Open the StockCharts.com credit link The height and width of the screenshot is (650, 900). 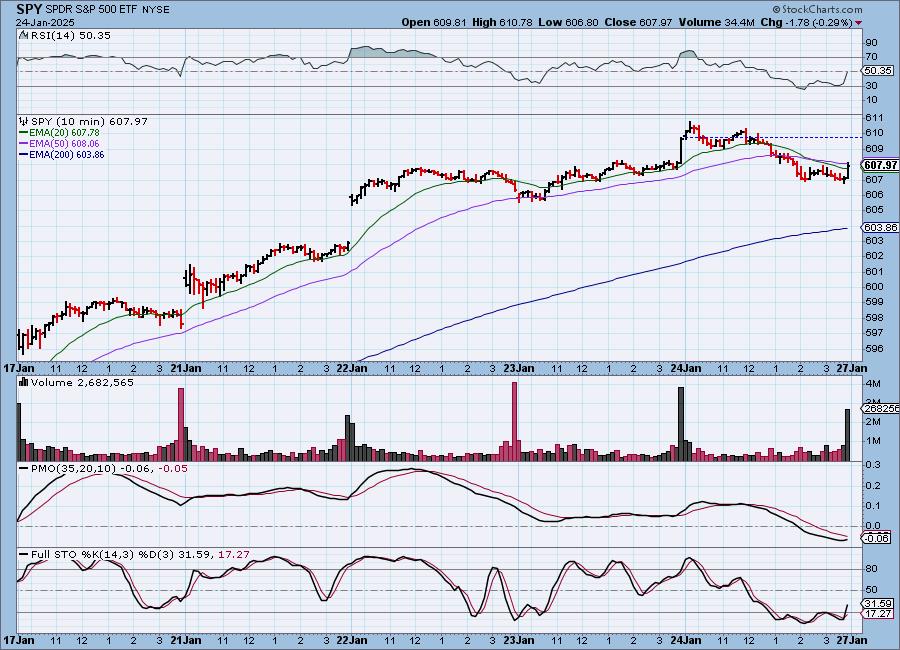coord(817,9)
